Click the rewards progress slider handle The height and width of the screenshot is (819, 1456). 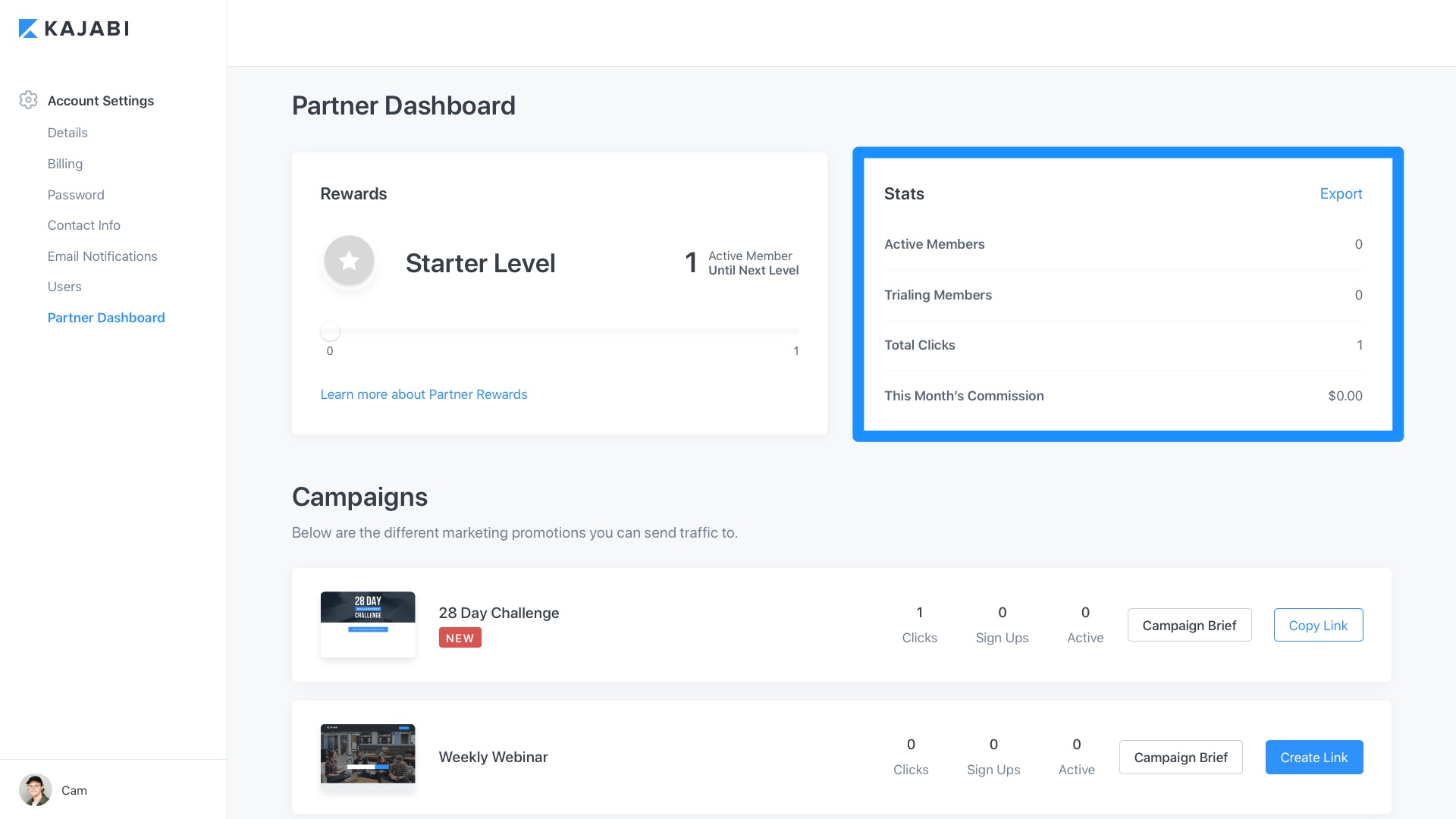tap(330, 331)
